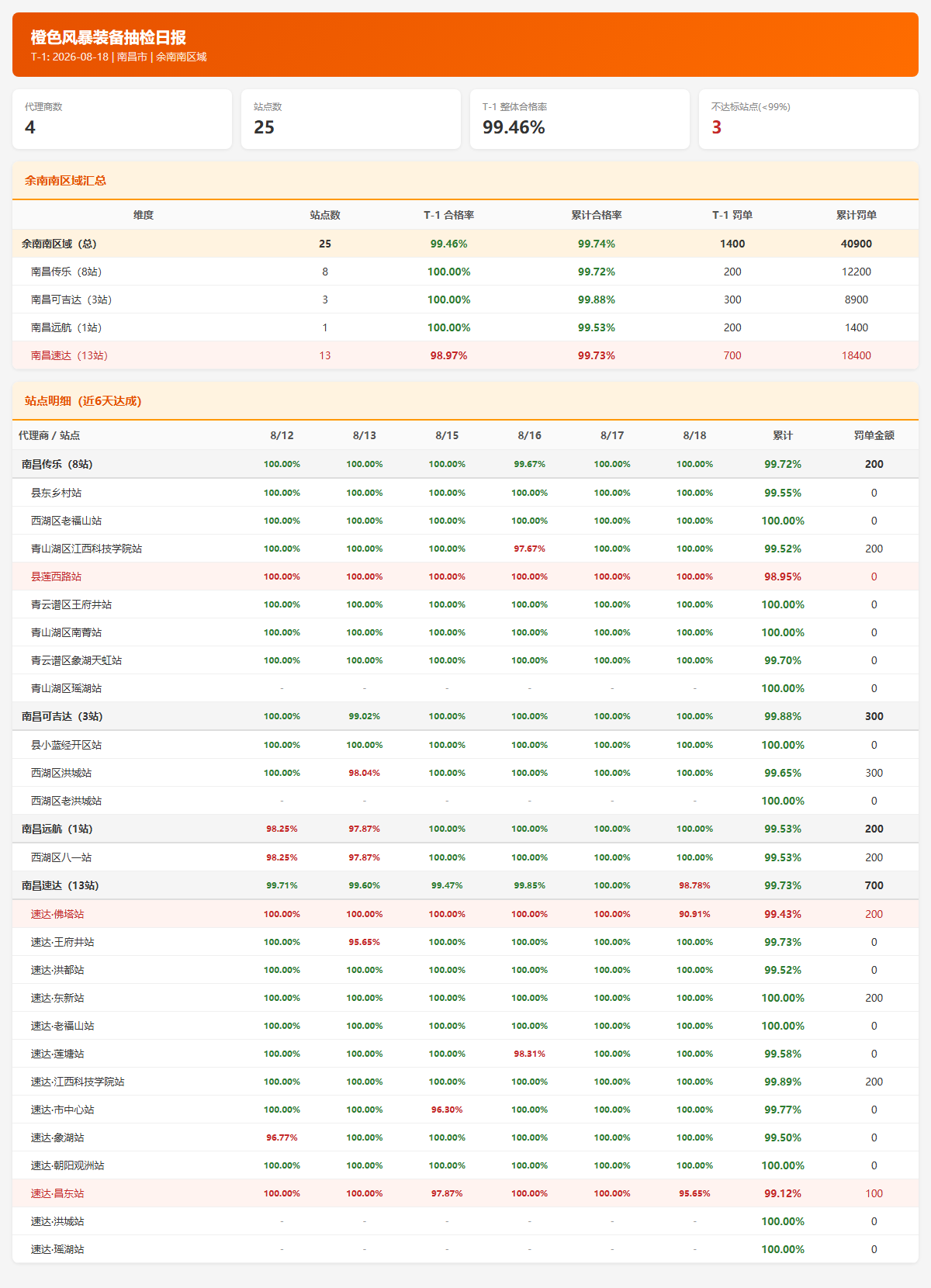The height and width of the screenshot is (1288, 931).
Task: Click the 98.95% cumulative value
Action: [x=783, y=576]
